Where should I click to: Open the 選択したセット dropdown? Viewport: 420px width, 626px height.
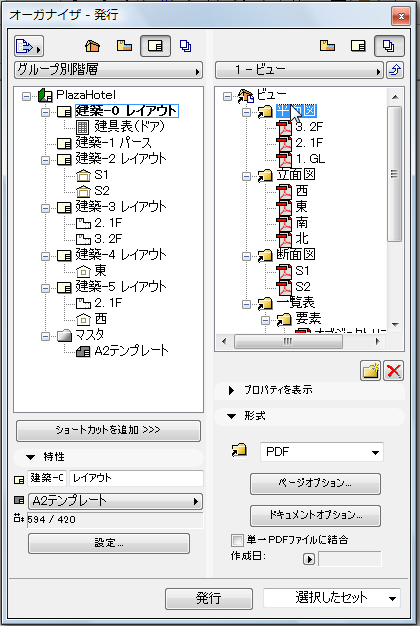click(332, 598)
